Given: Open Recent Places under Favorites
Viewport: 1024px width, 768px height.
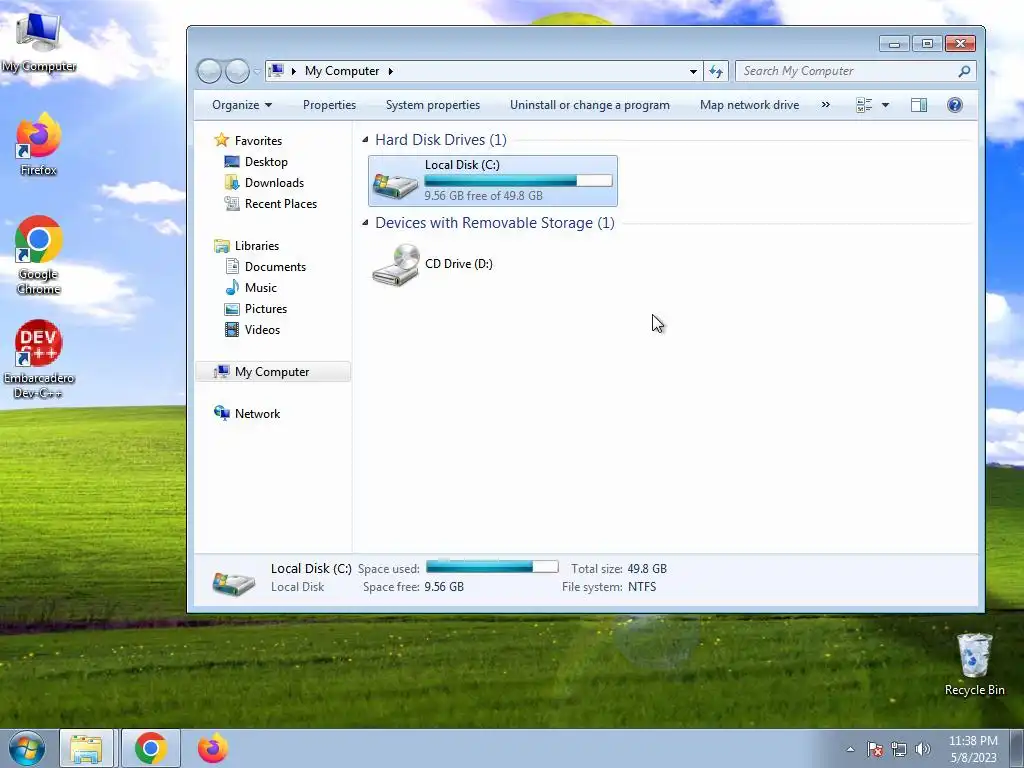Looking at the screenshot, I should pyautogui.click(x=281, y=204).
